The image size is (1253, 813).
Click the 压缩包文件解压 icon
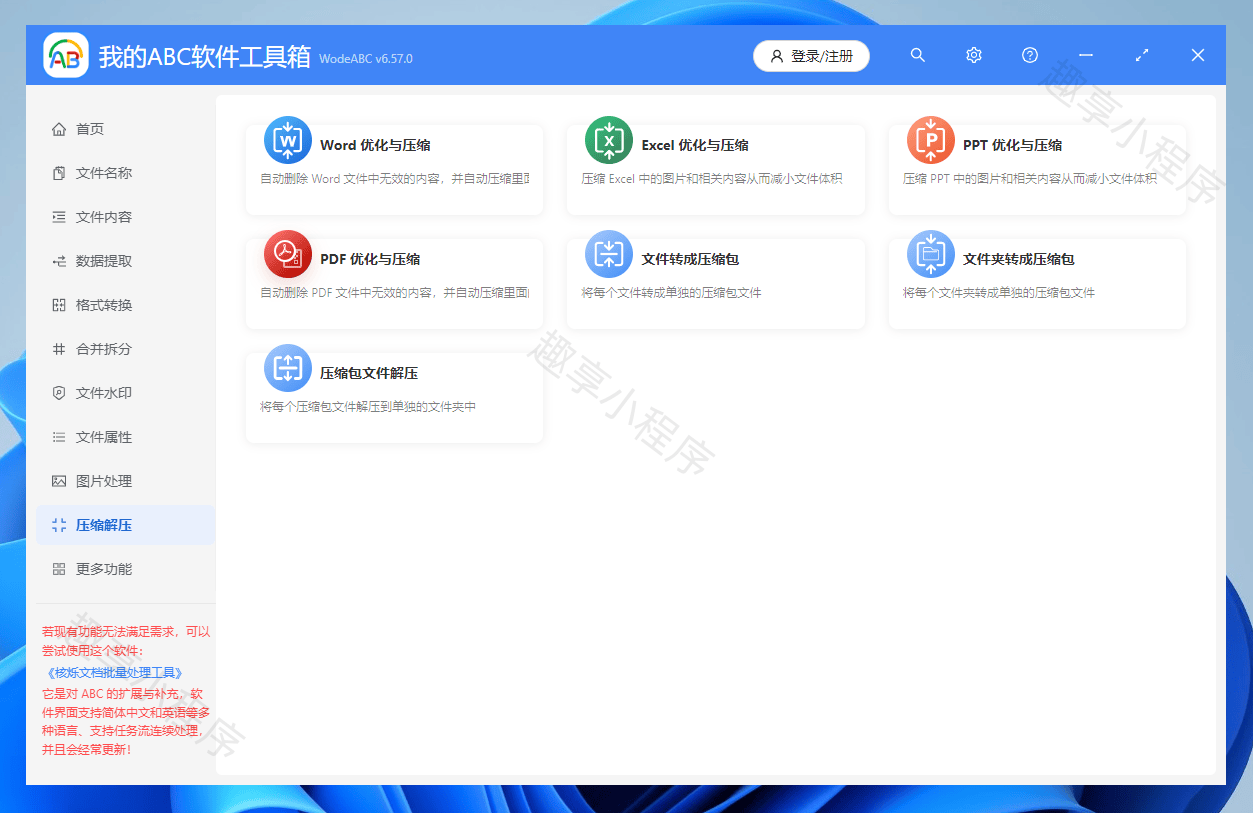pyautogui.click(x=288, y=368)
